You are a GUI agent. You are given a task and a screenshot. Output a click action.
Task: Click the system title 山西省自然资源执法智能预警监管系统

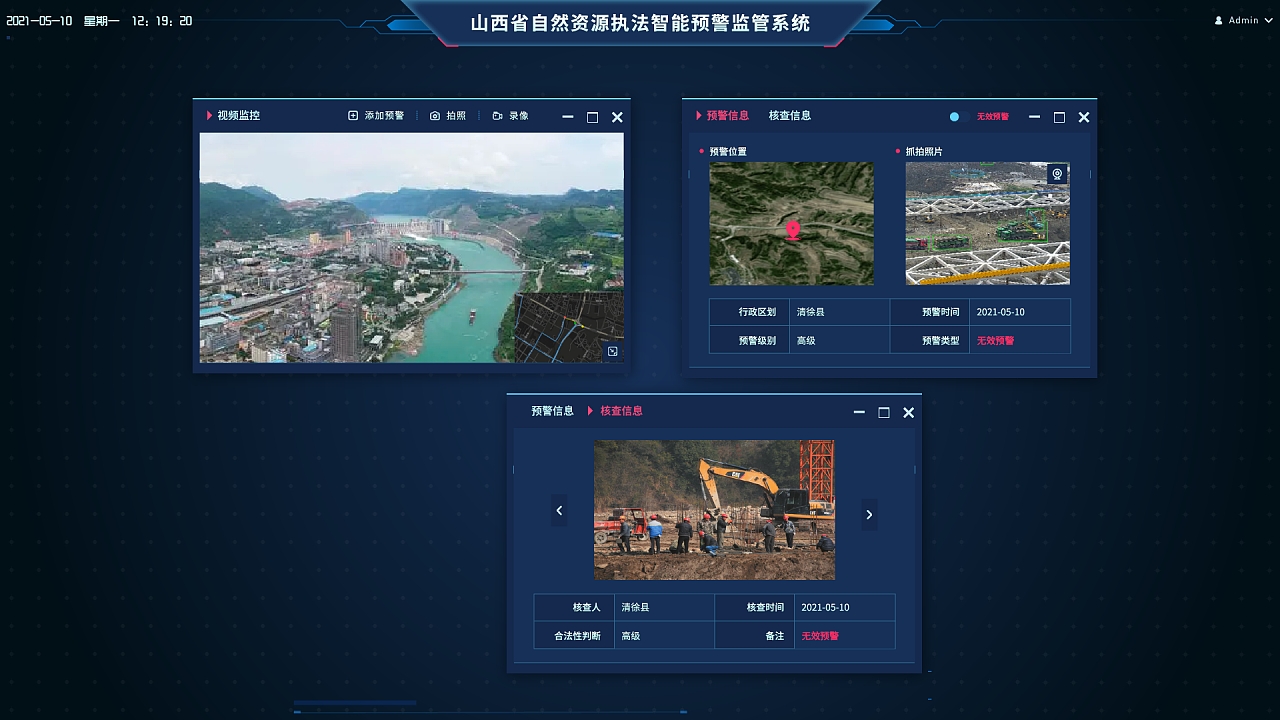pos(640,22)
